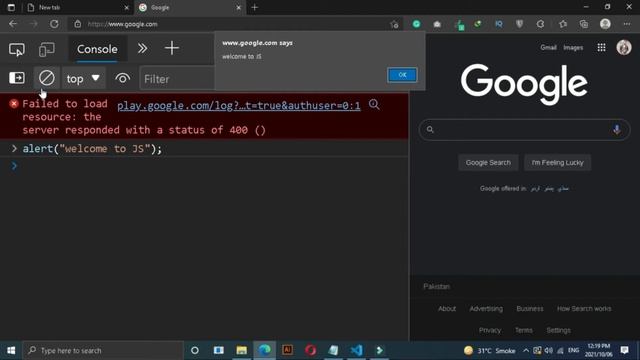Click the Google logo
The height and width of the screenshot is (360, 640).
(524, 84)
